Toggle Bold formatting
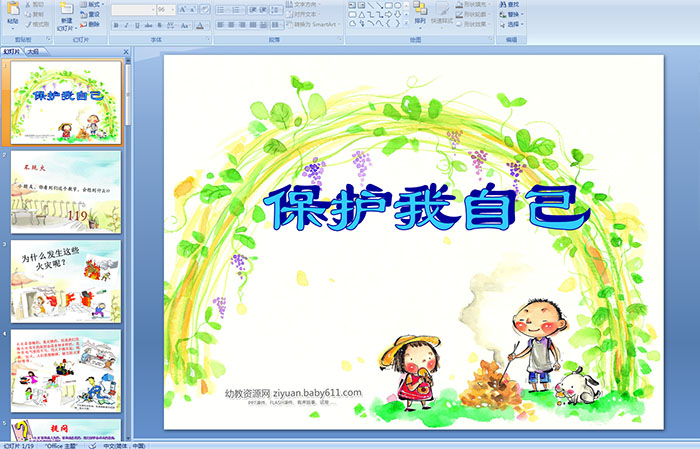 (x=116, y=25)
